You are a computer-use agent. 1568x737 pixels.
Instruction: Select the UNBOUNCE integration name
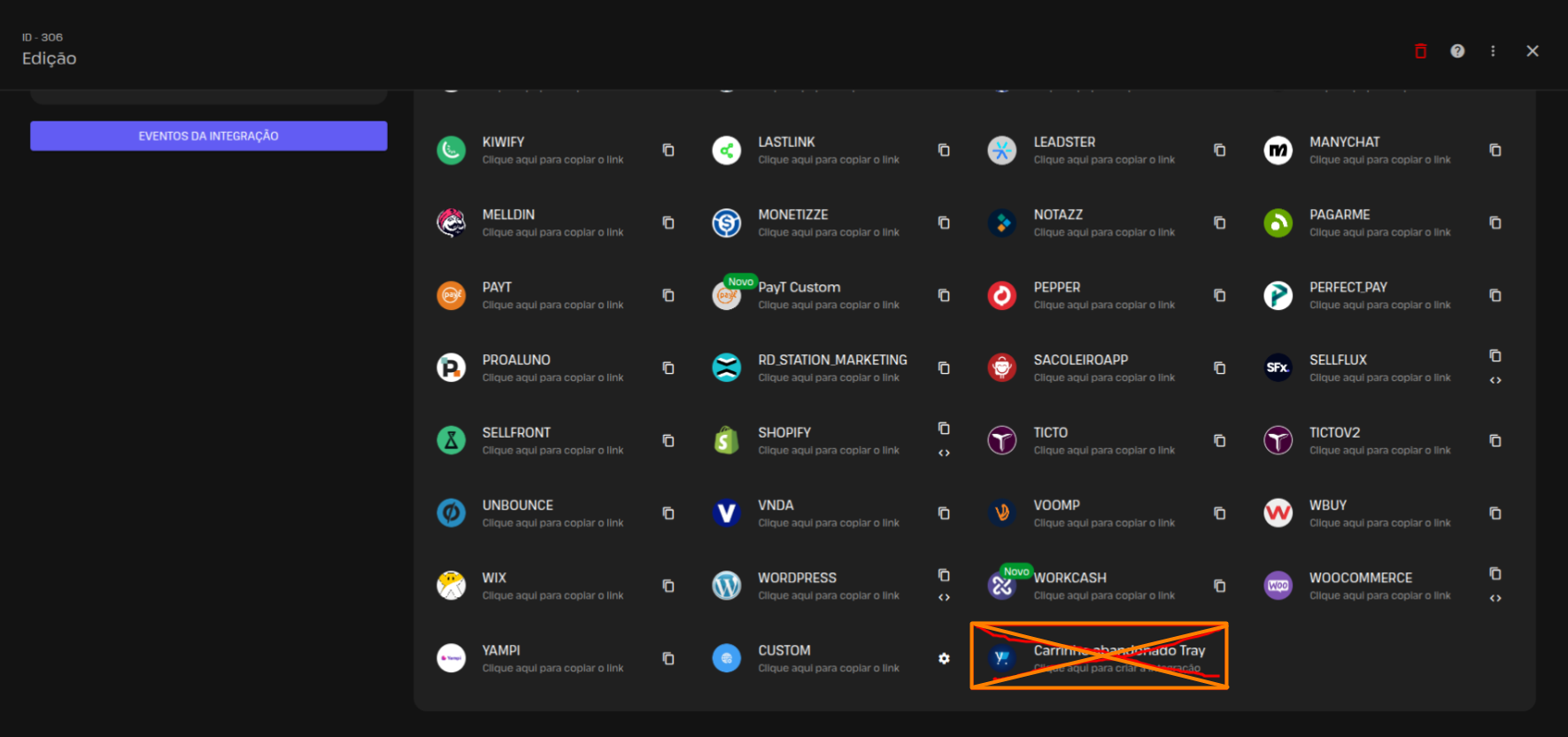pos(518,505)
